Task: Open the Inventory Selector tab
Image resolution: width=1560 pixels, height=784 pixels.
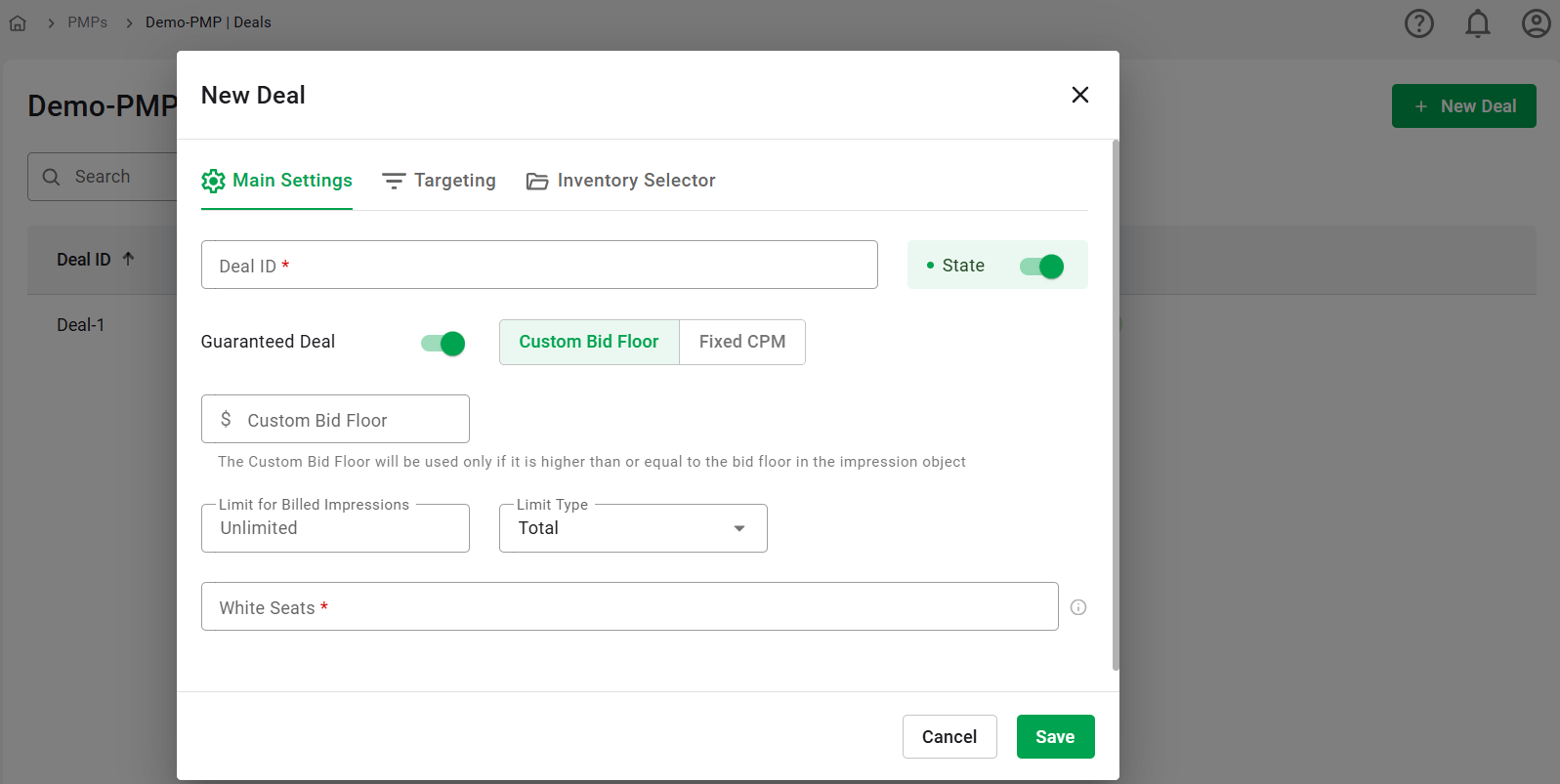Action: pos(620,181)
